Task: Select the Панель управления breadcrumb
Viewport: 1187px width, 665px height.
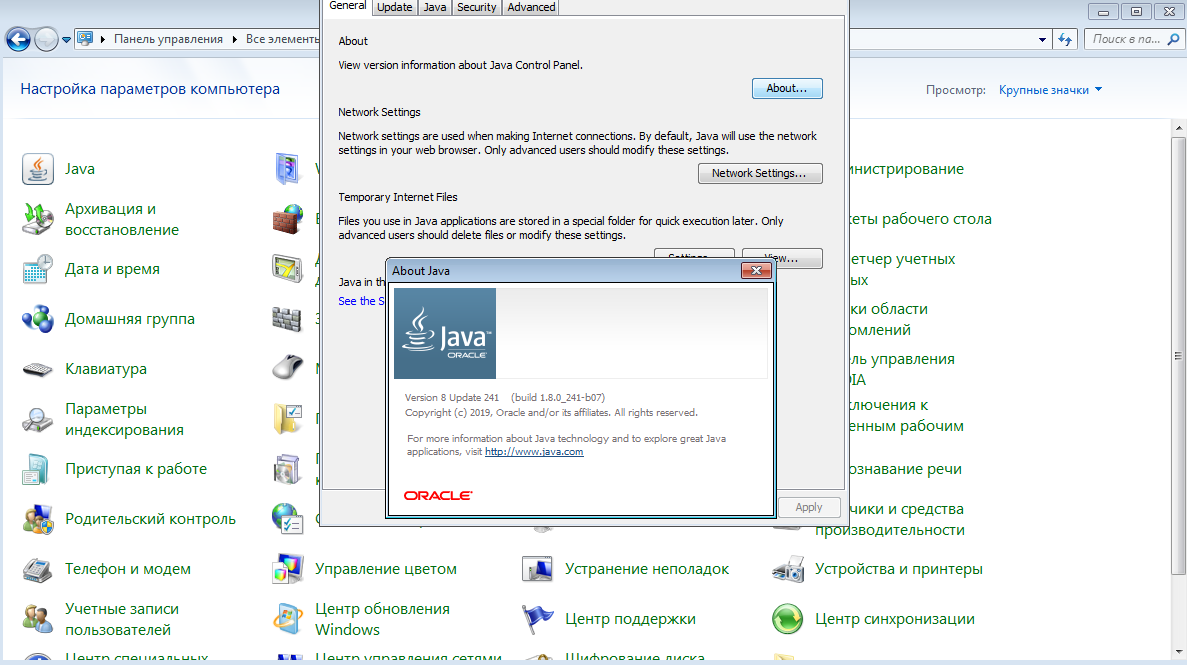Action: (x=168, y=39)
